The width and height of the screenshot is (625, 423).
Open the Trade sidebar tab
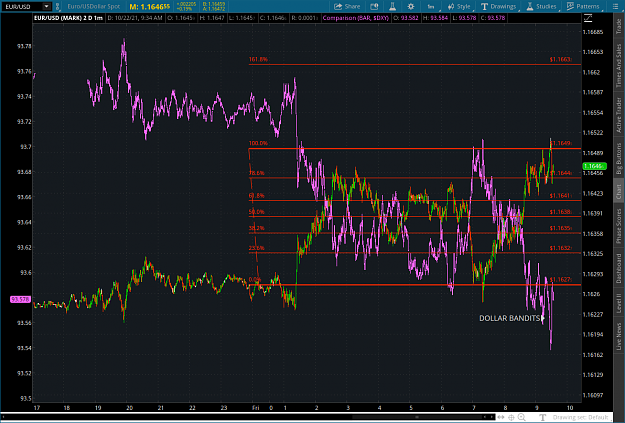tap(619, 26)
